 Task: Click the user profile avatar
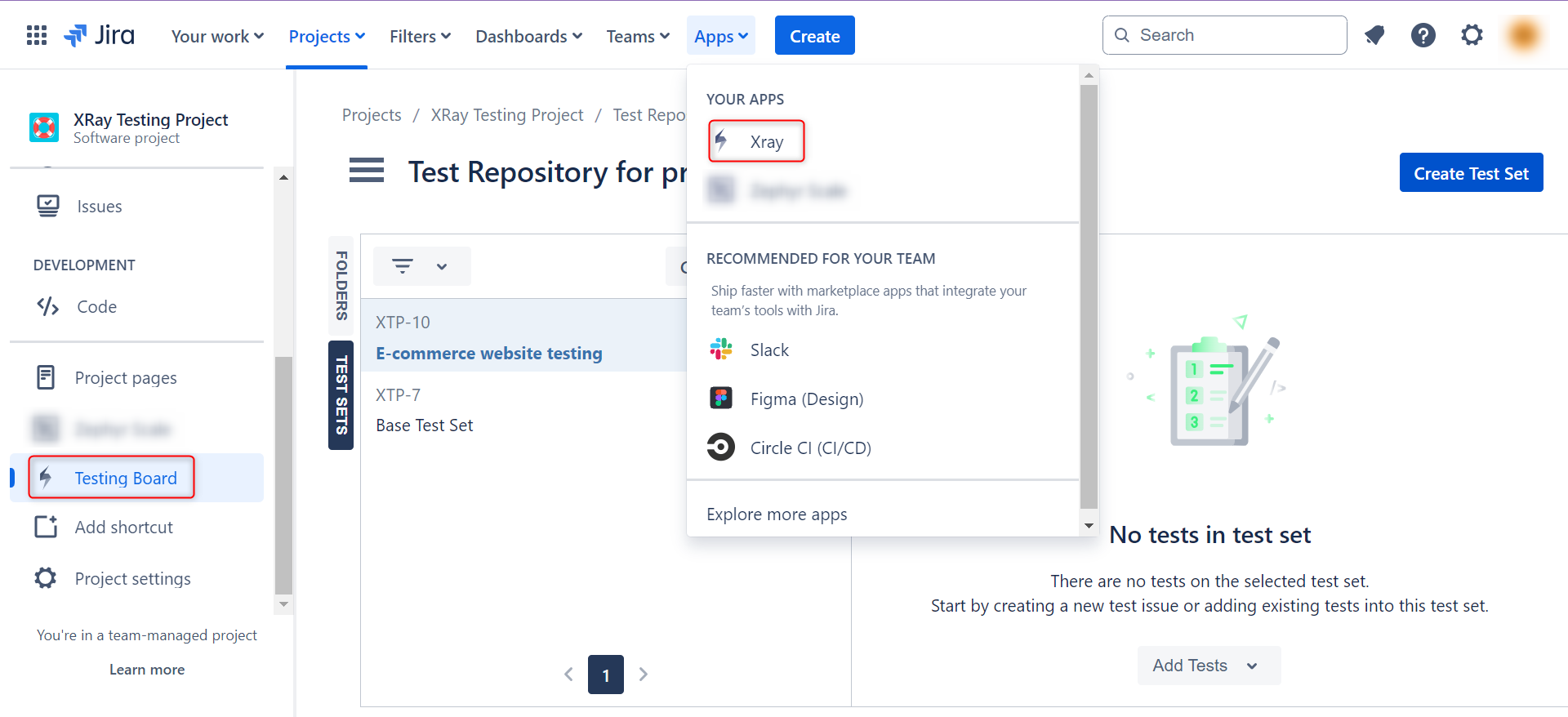pyautogui.click(x=1523, y=35)
